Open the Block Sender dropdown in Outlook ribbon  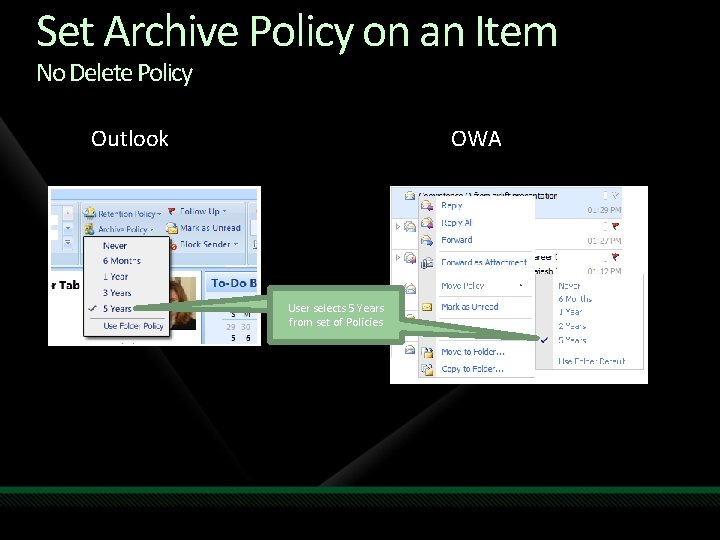205,244
